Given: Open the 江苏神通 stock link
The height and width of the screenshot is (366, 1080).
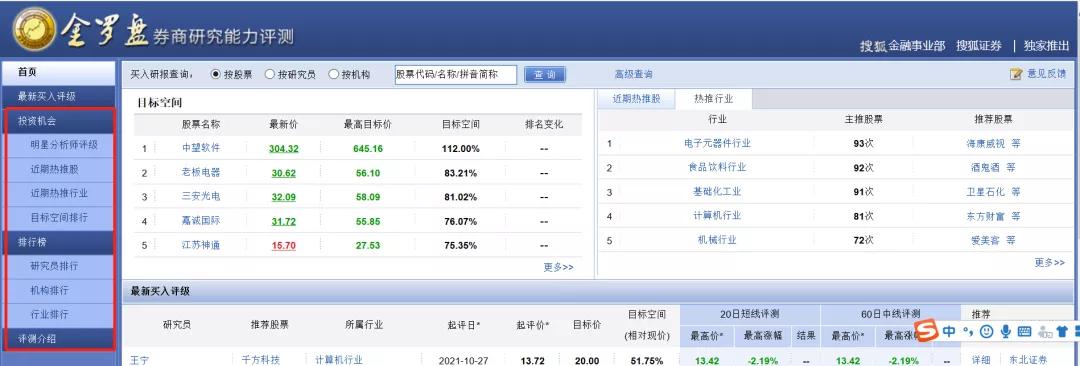Looking at the screenshot, I should [x=201, y=245].
